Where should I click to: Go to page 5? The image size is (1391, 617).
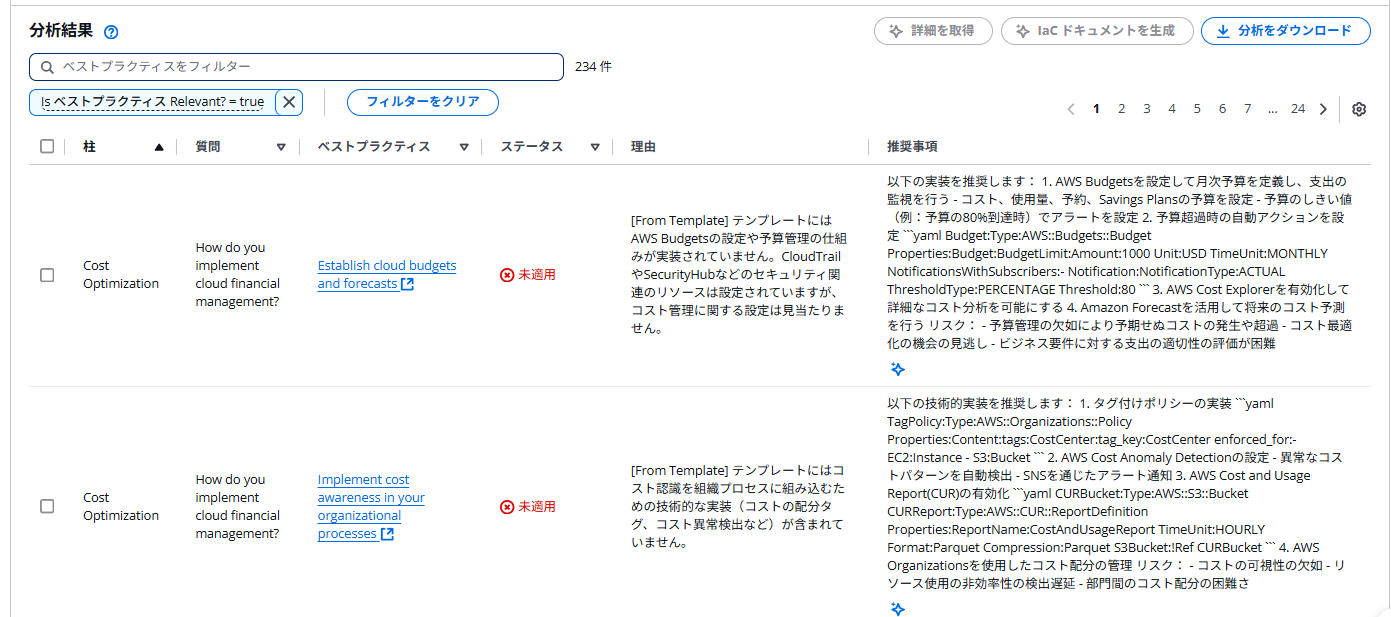tap(1197, 109)
